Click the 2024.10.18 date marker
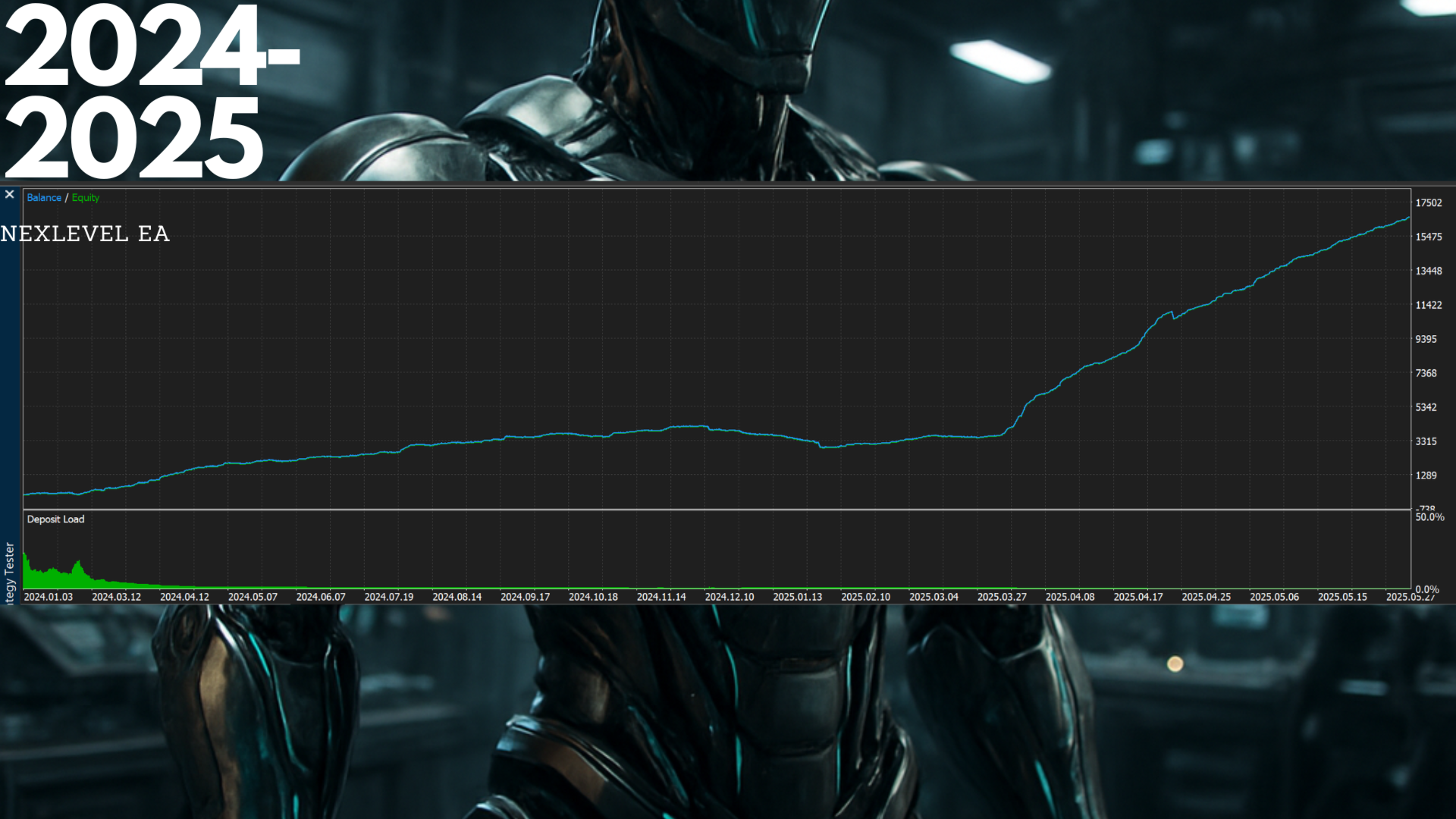Screen dimensions: 1456x819 tap(593, 597)
